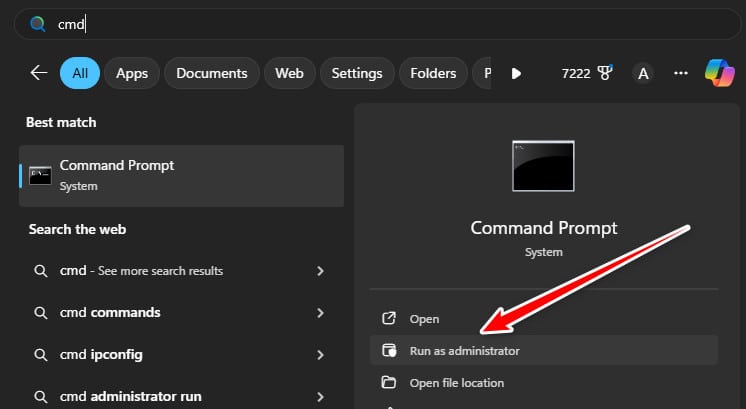Click the large Command Prompt preview icon
746x409 pixels.
543,166
